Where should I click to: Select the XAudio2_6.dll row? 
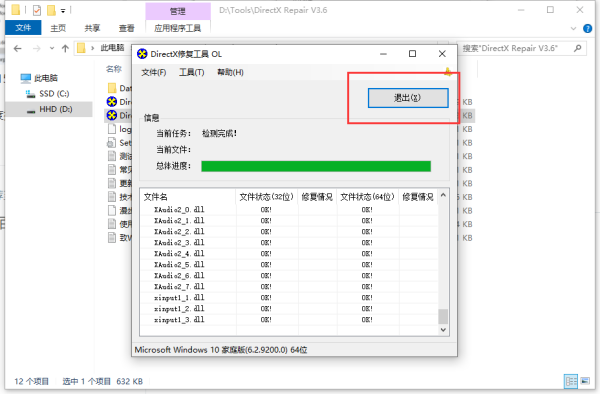coord(289,276)
